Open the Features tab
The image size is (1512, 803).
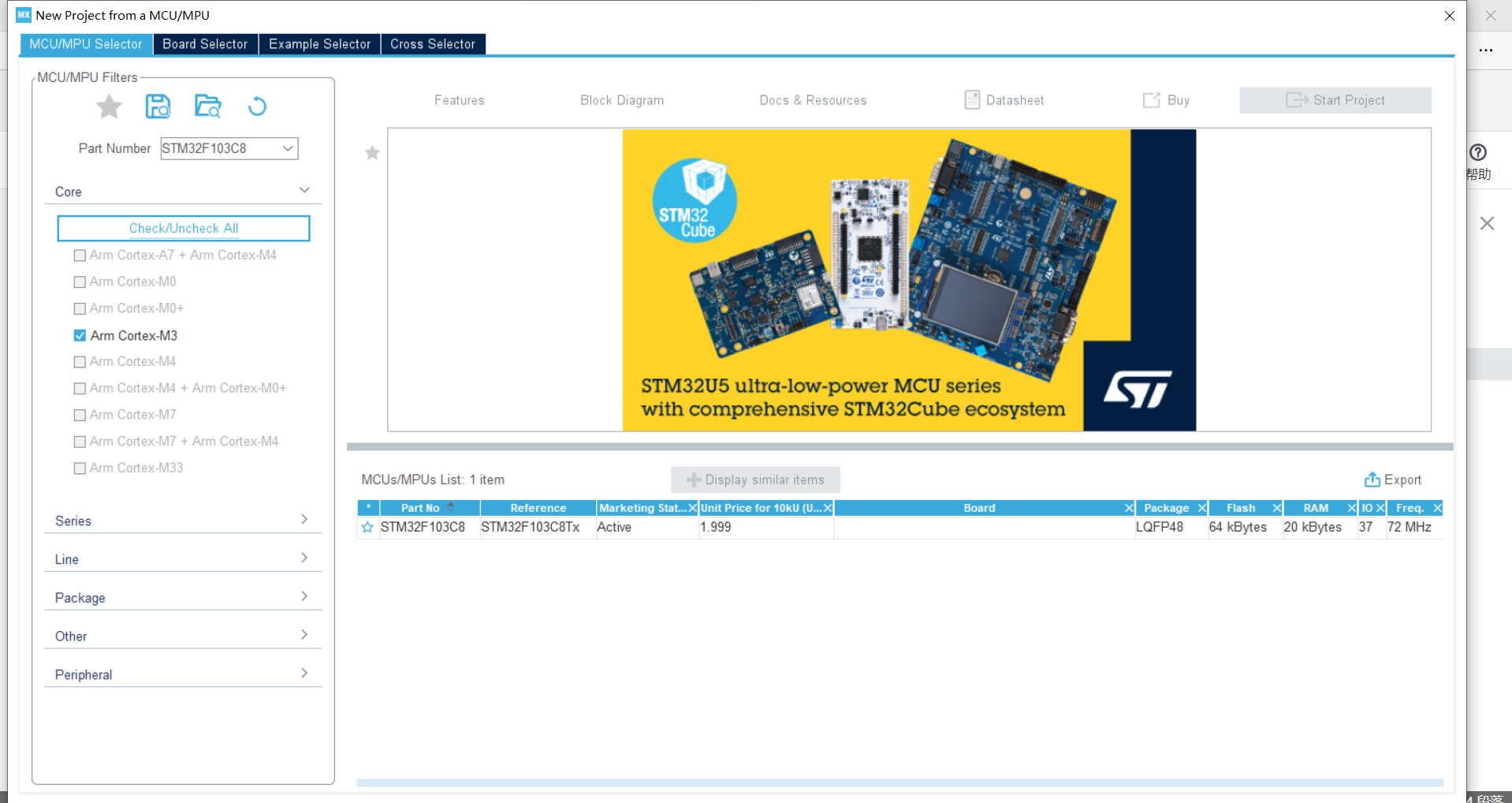click(x=460, y=100)
